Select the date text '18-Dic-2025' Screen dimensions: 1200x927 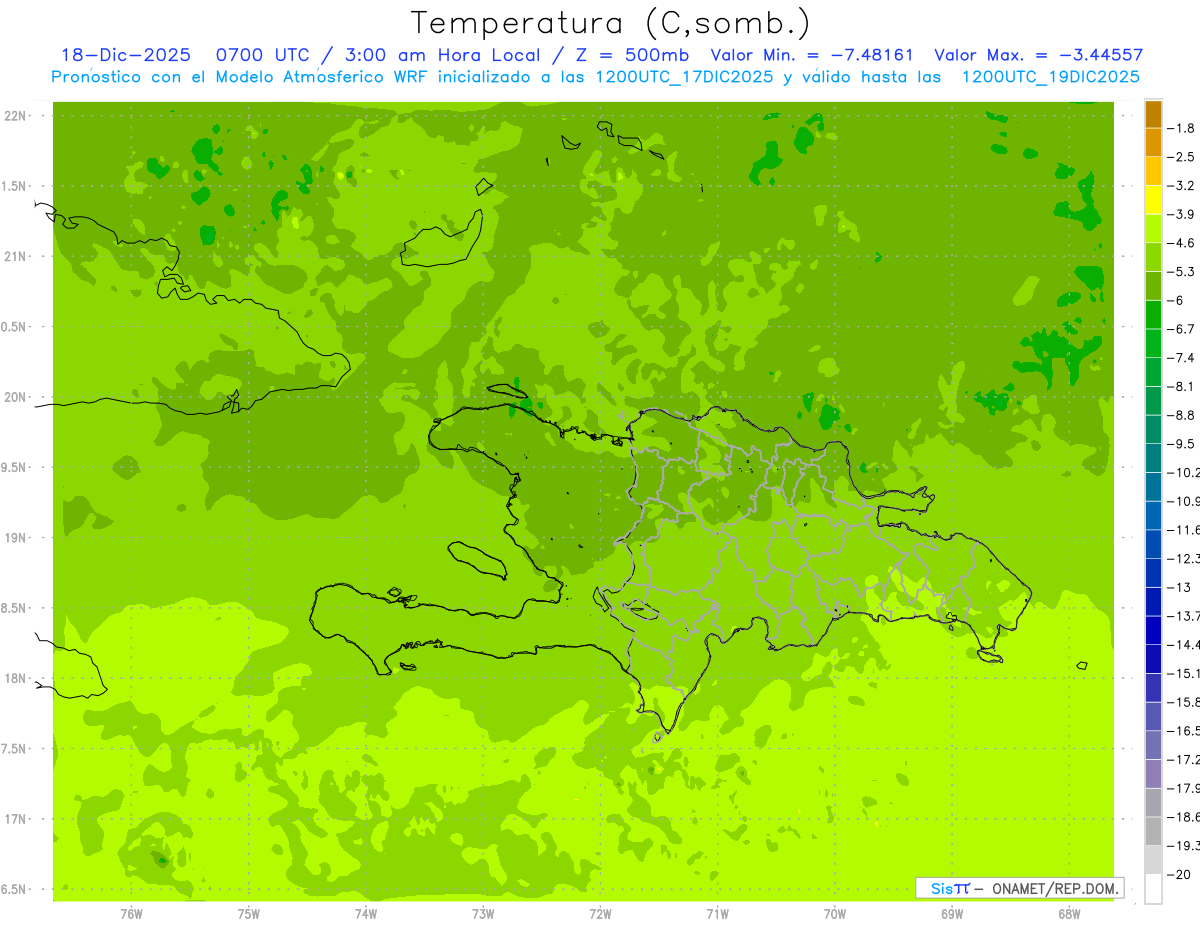125,55
